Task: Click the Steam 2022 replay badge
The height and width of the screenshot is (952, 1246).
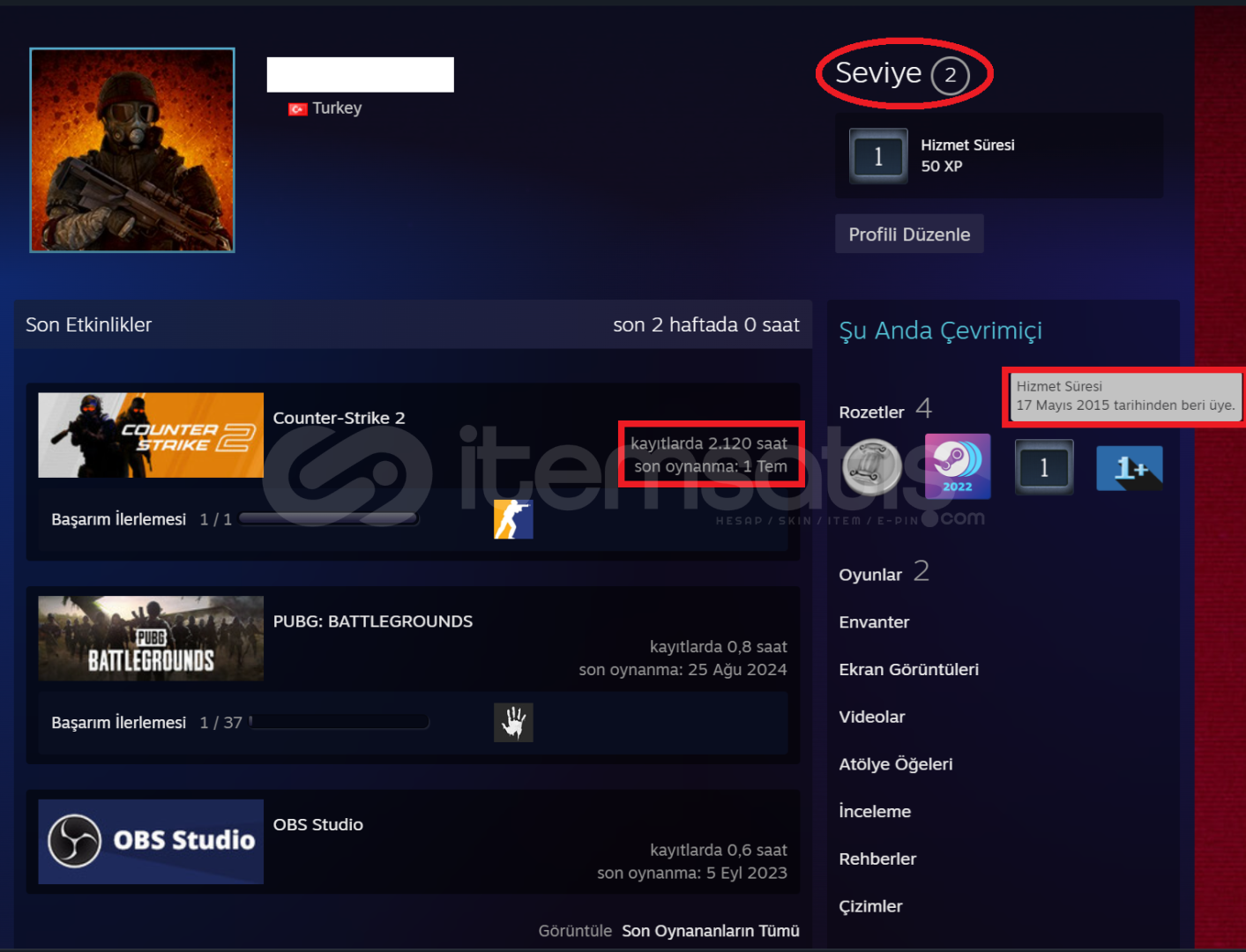Action: tap(958, 466)
